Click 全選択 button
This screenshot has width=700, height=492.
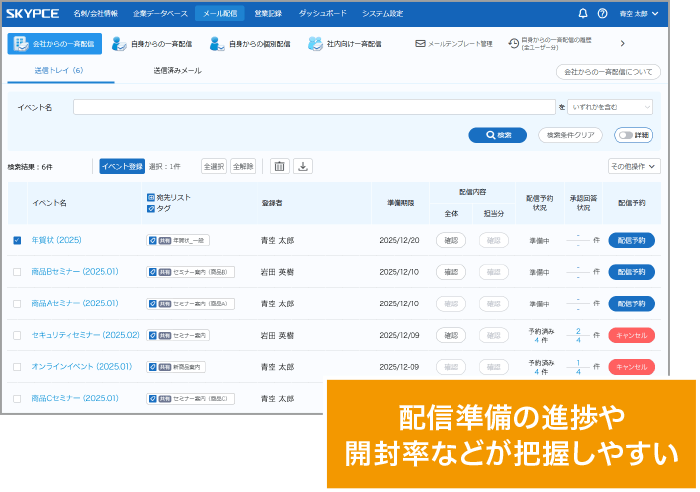pyautogui.click(x=214, y=167)
